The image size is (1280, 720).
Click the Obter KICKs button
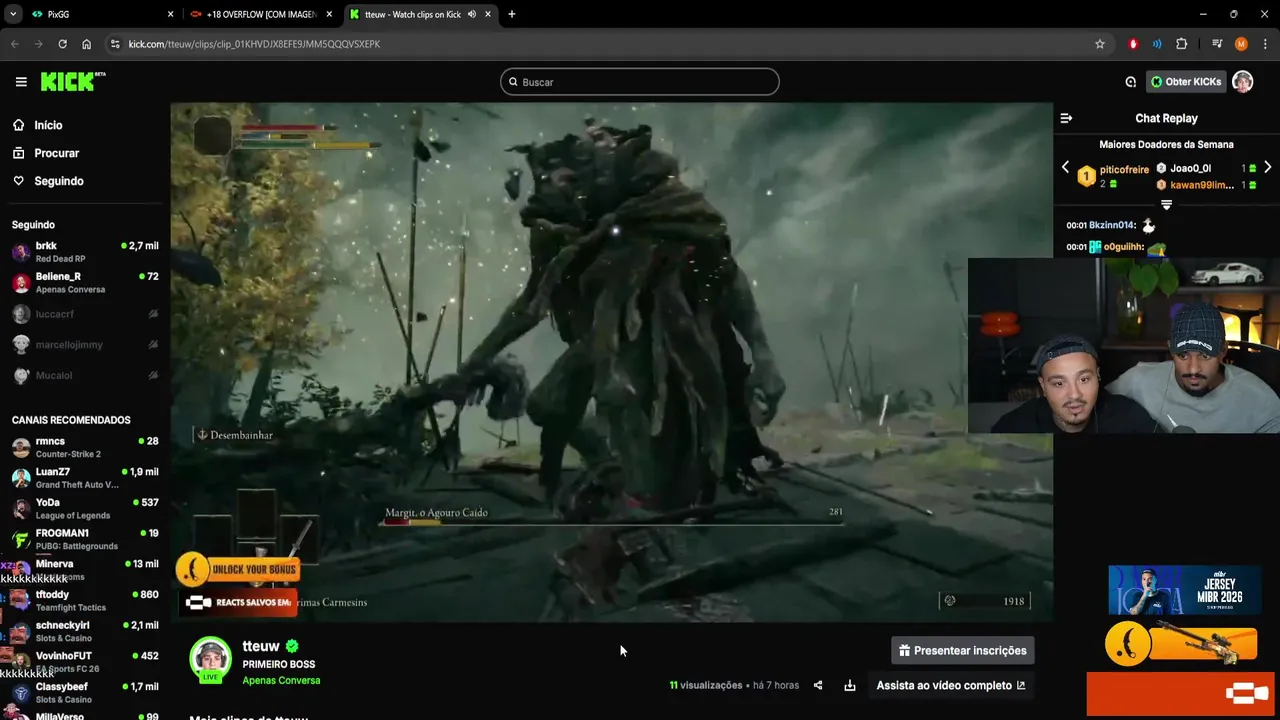[1186, 82]
